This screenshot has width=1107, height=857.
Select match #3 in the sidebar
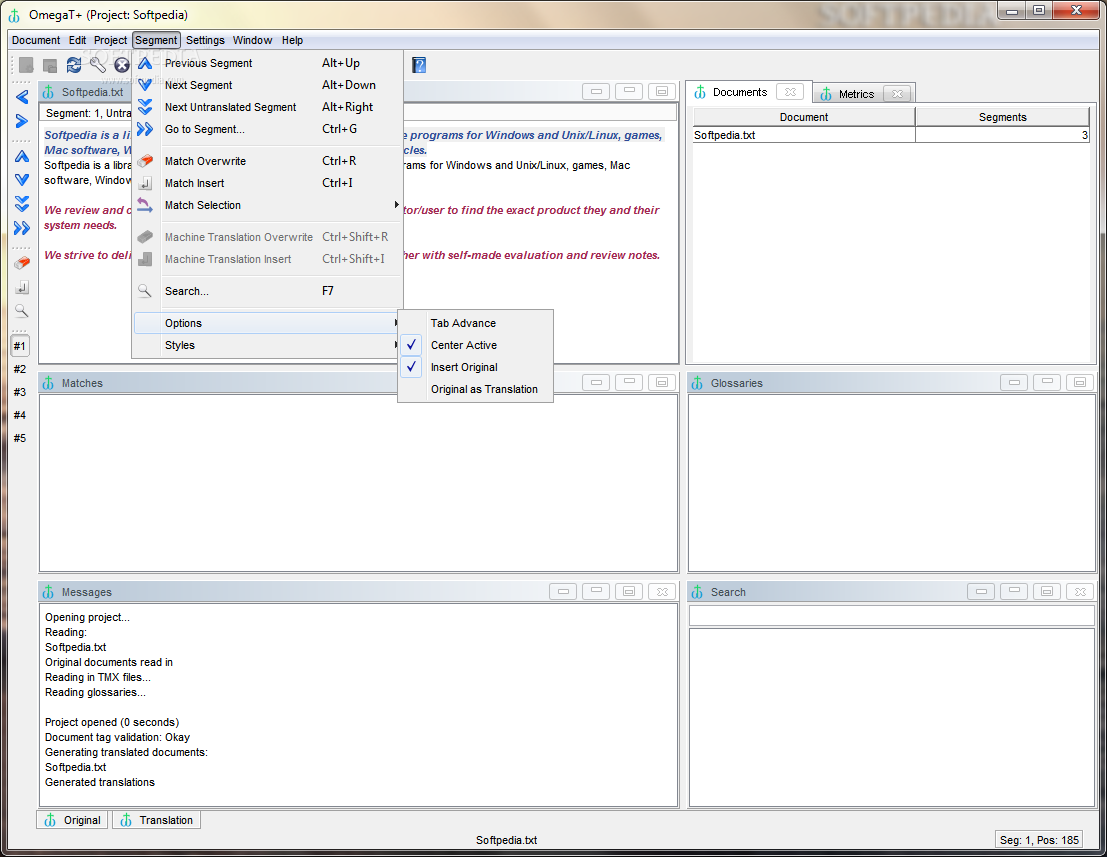(20, 392)
